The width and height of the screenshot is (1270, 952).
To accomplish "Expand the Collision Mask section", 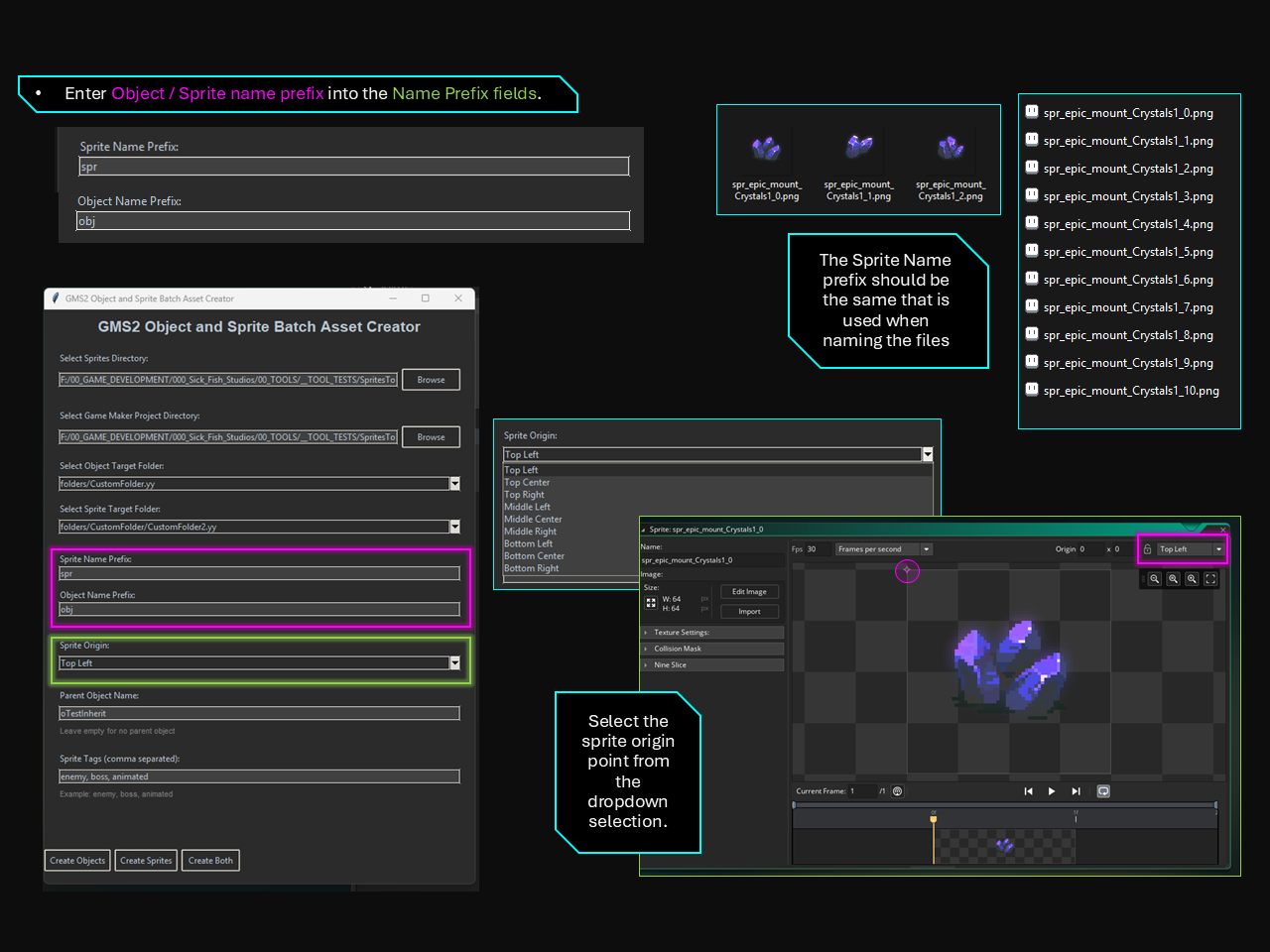I will (713, 649).
